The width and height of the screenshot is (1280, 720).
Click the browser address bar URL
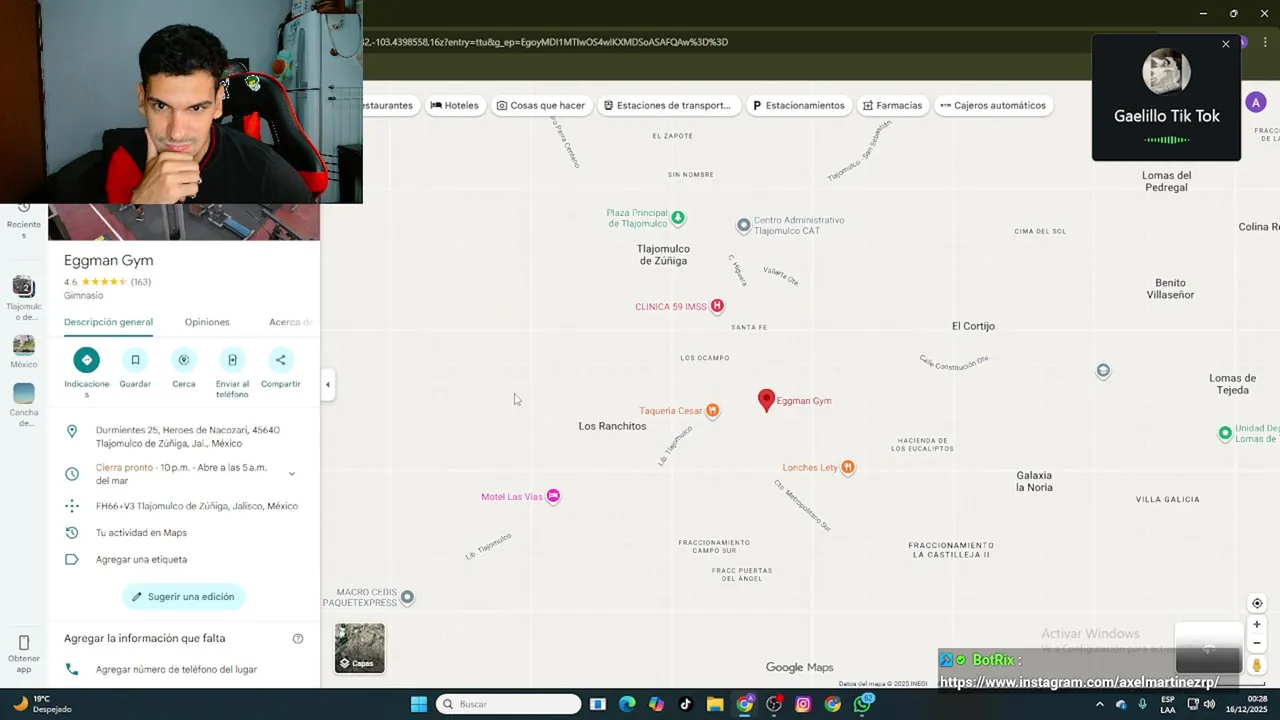pos(545,42)
